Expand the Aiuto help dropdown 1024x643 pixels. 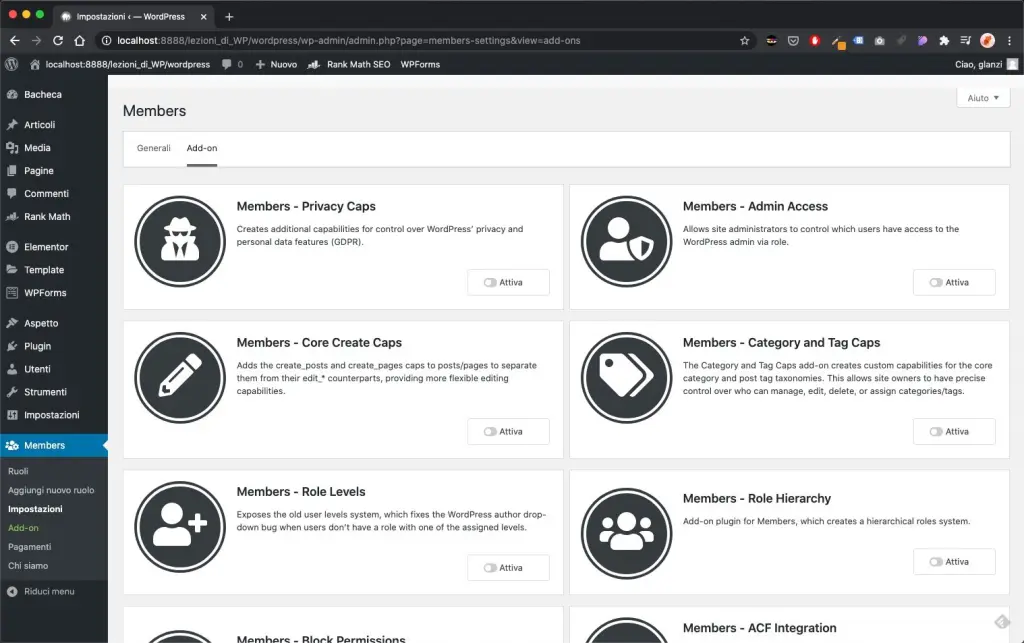click(983, 98)
